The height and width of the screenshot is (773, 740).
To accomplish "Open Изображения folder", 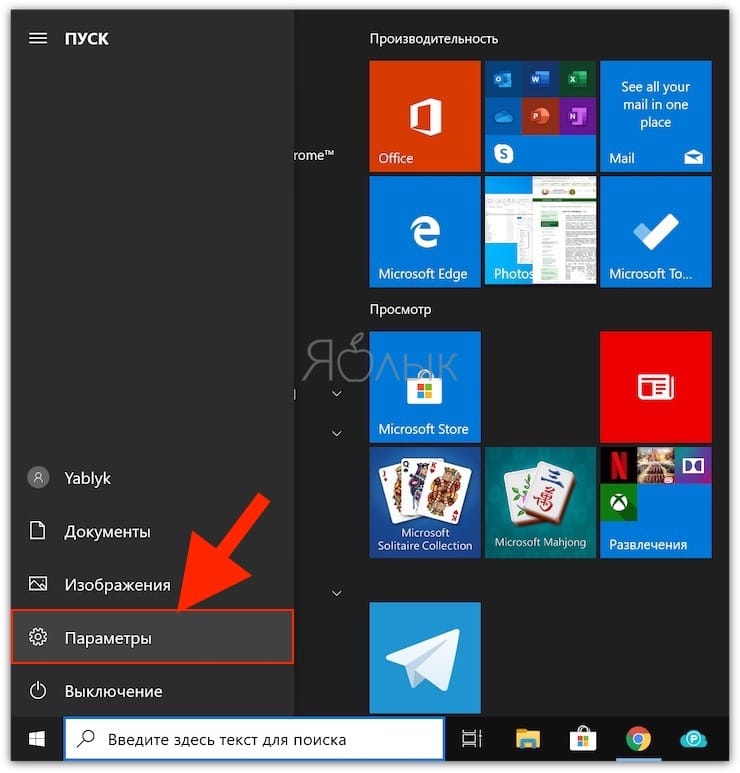I will [153, 584].
